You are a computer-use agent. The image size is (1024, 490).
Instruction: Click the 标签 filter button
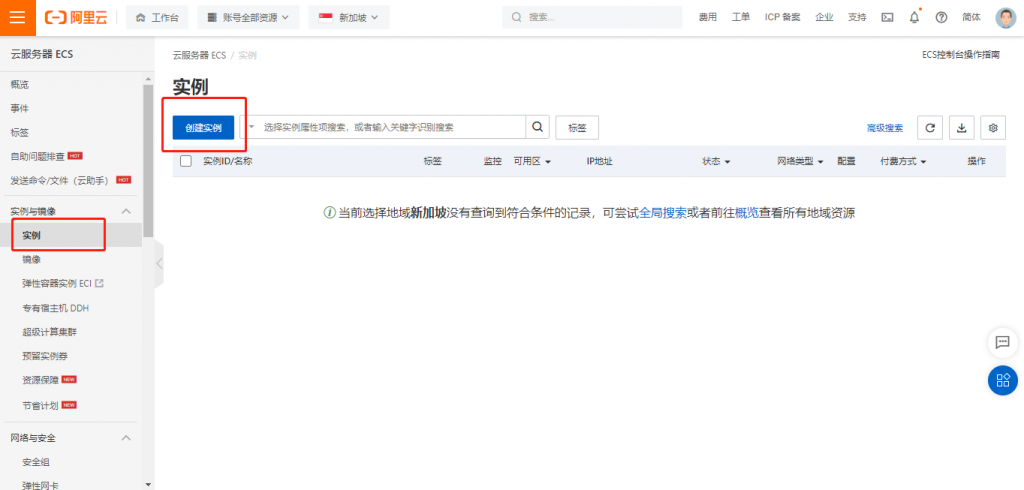click(x=577, y=128)
